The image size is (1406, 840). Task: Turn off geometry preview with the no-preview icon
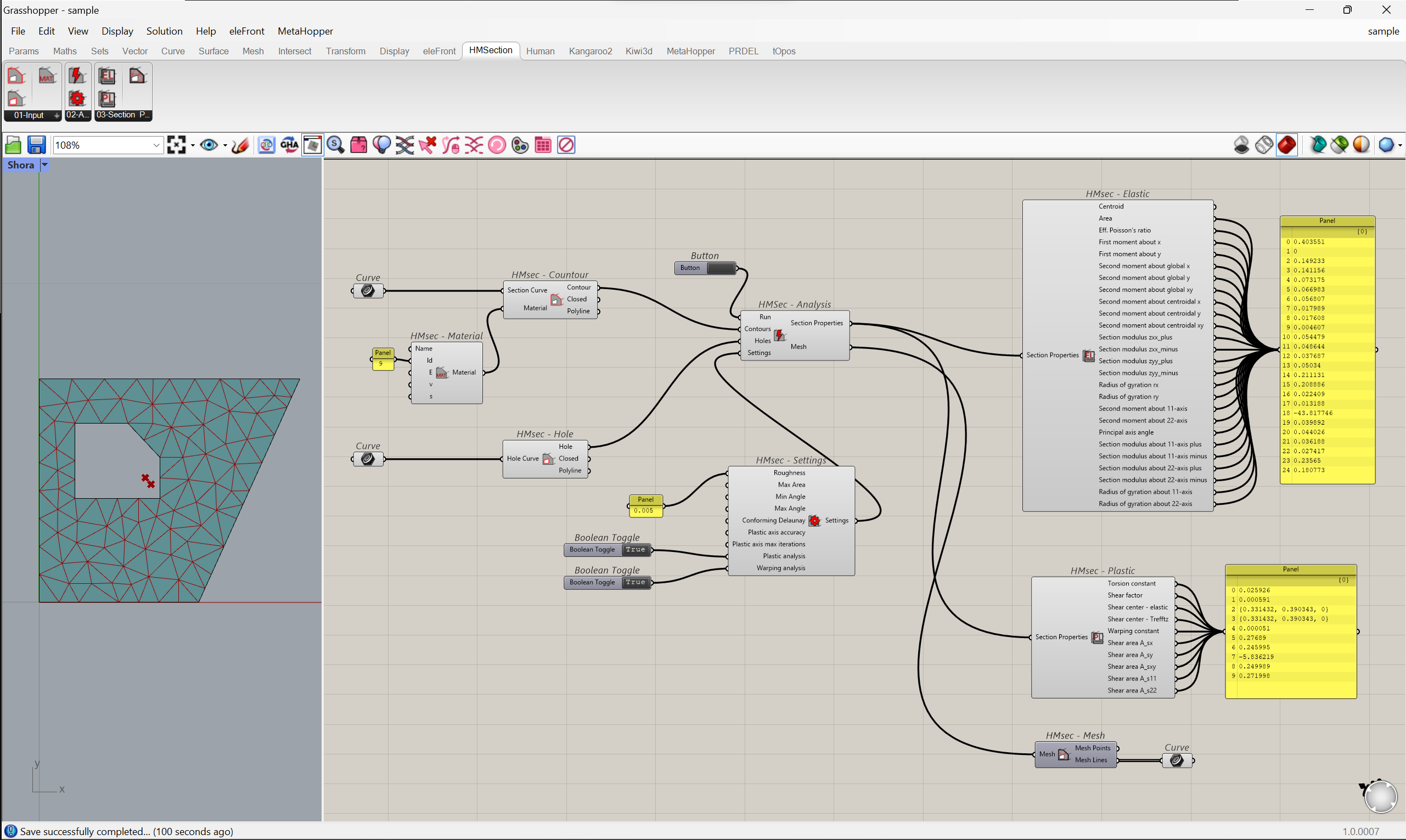point(1241,145)
